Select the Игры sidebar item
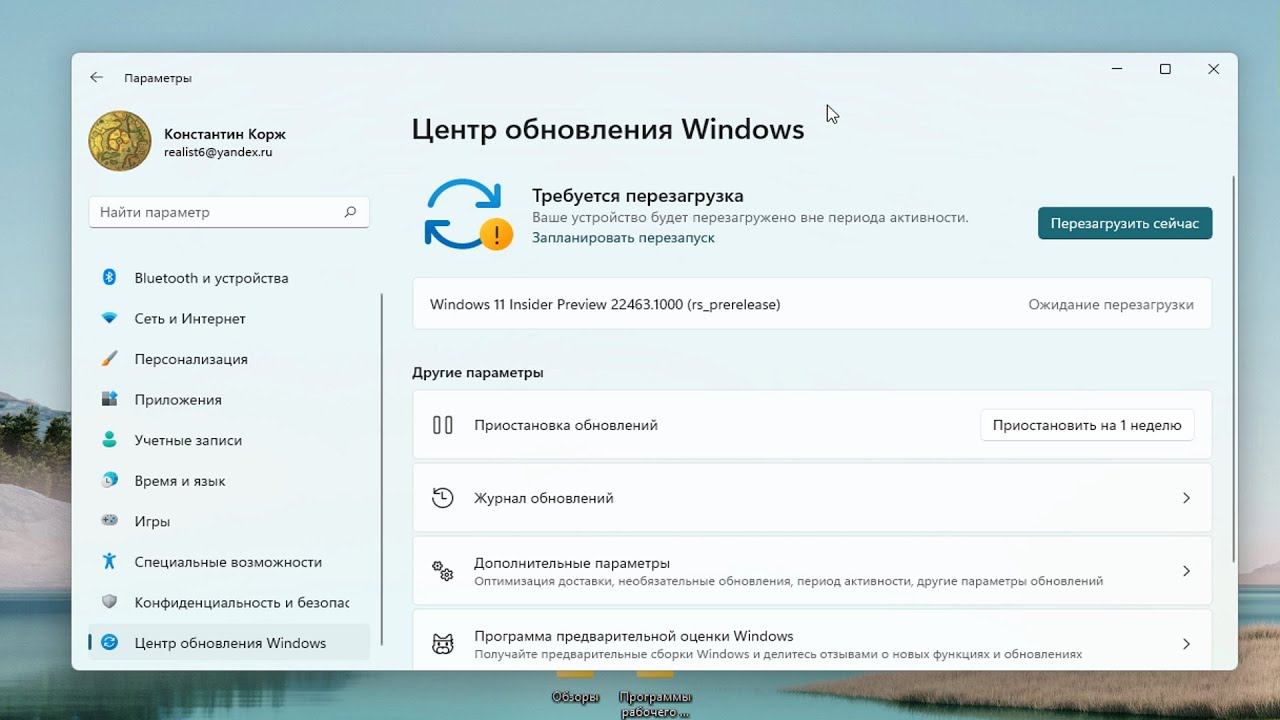 (x=229, y=521)
